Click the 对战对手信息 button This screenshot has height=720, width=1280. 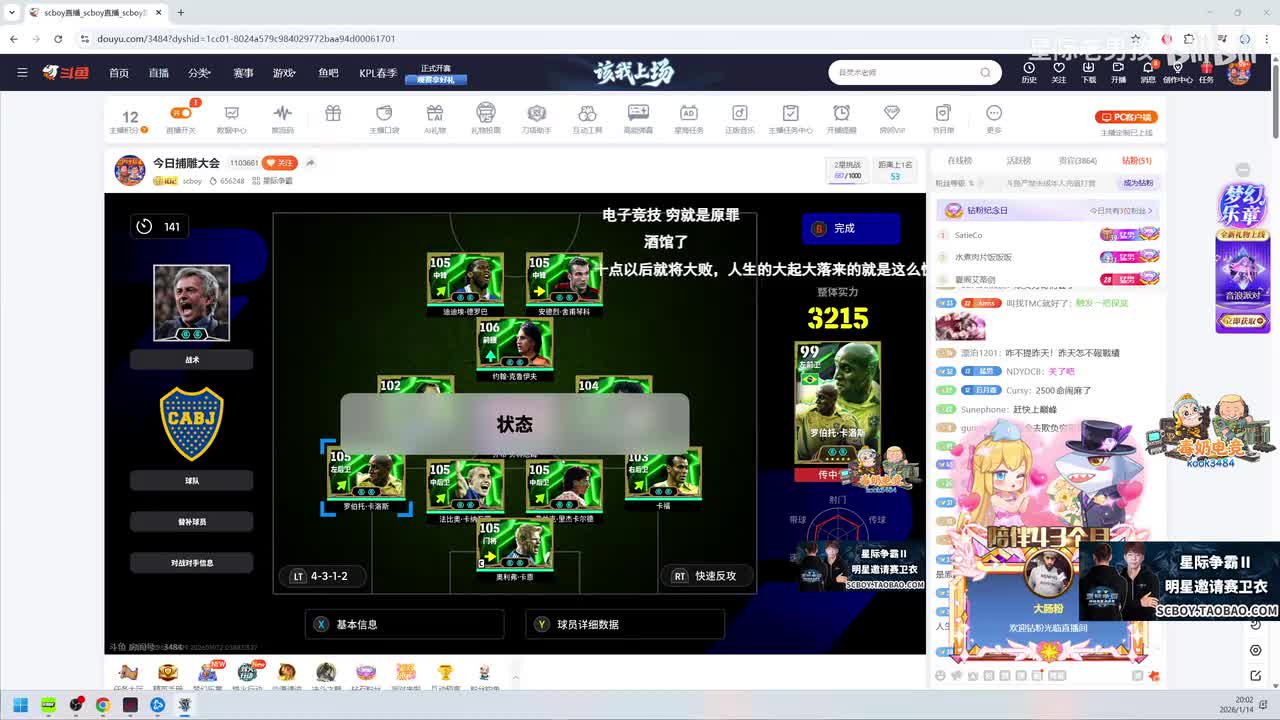[192, 563]
